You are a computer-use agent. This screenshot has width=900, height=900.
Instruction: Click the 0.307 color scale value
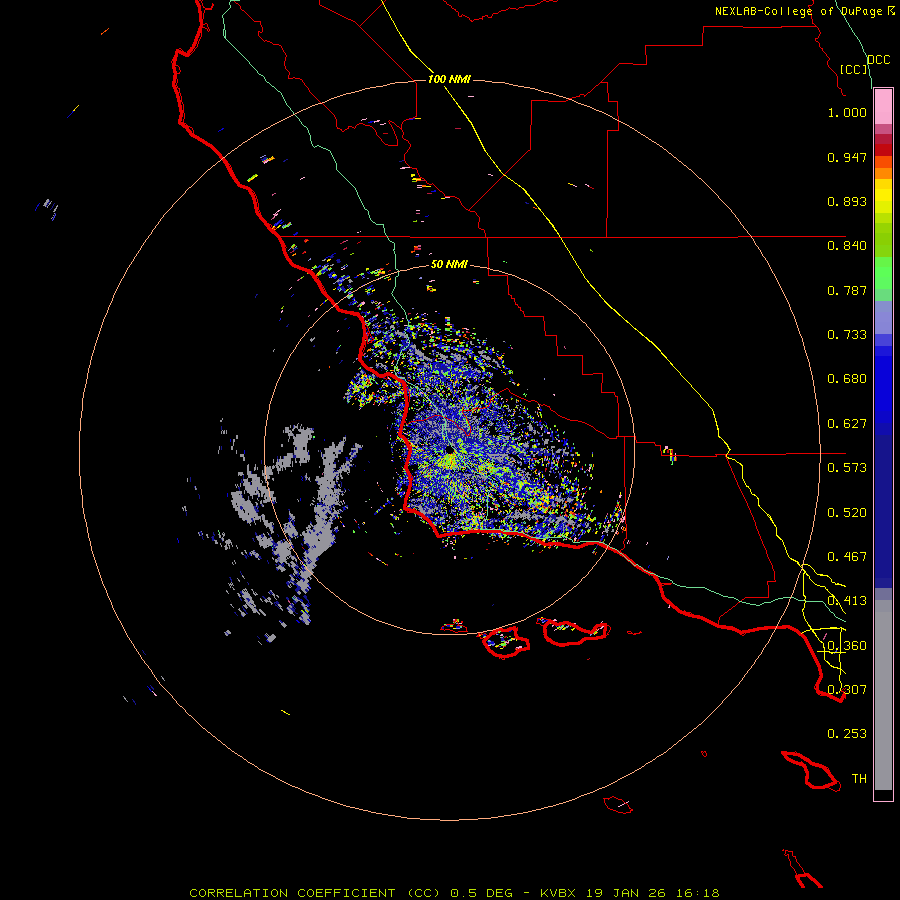coord(847,690)
